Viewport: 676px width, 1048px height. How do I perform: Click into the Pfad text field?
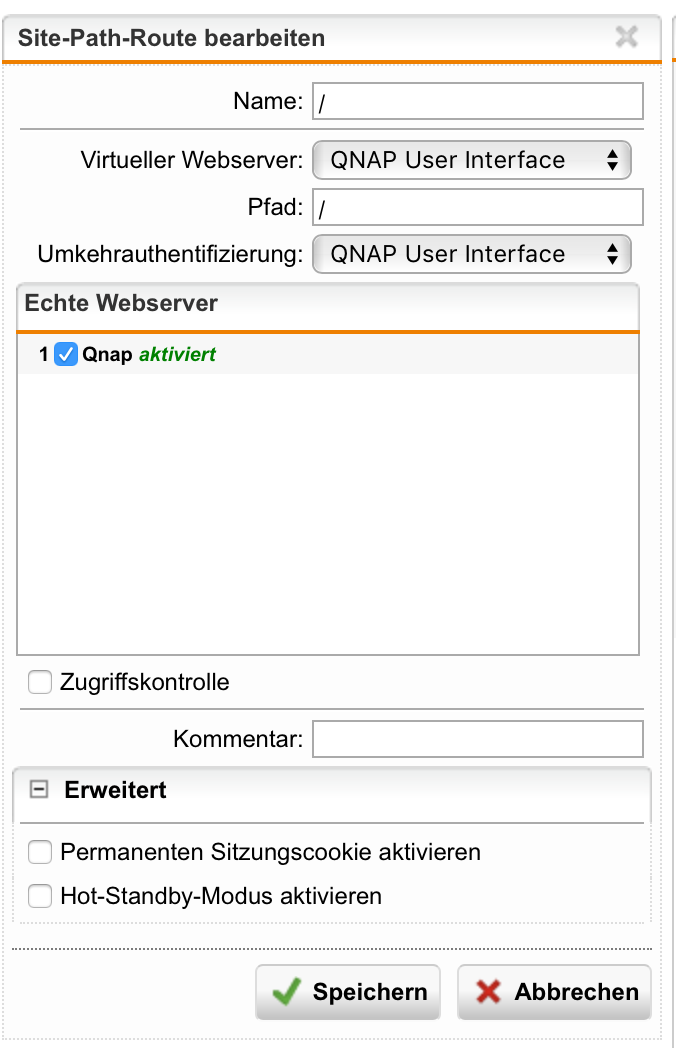[x=477, y=207]
